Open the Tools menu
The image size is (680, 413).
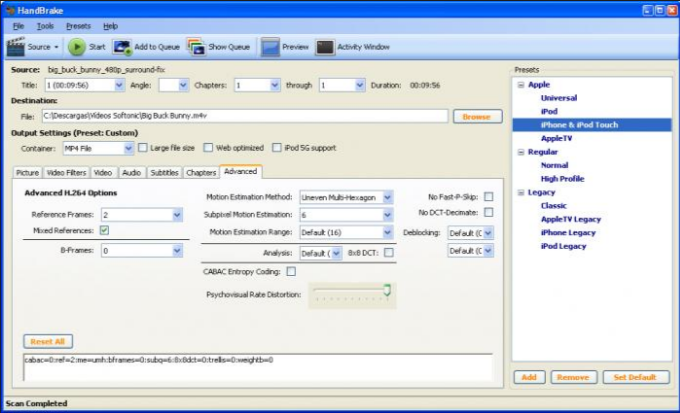point(45,26)
